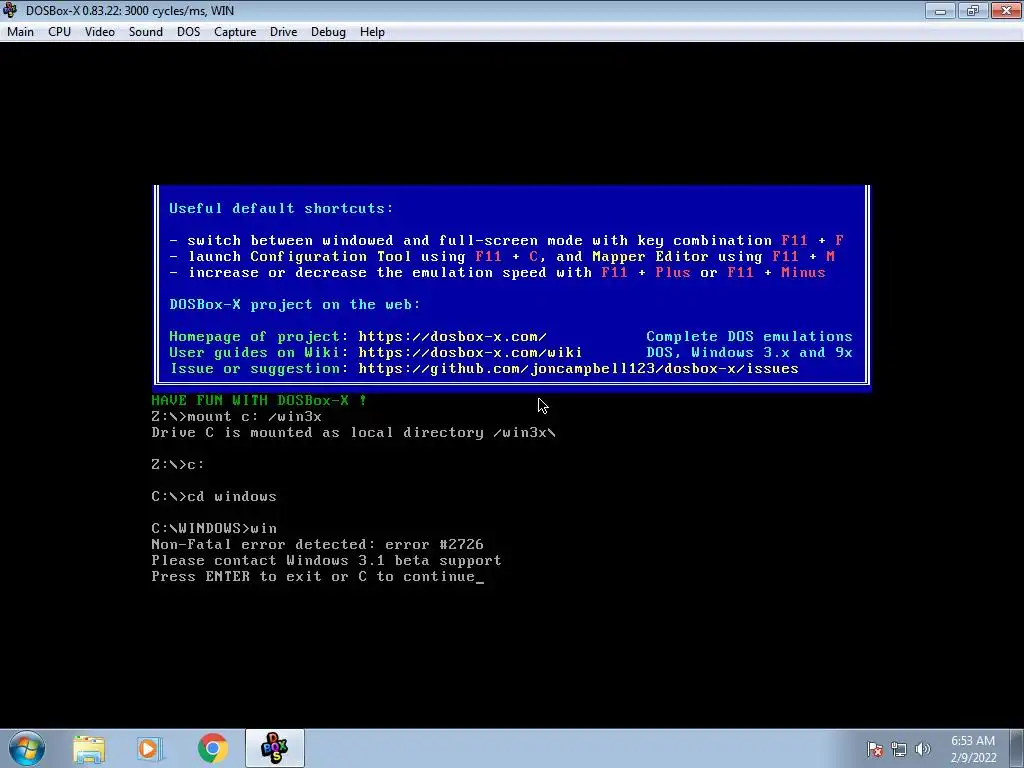Click 'DOSBox-X project on the web:' heading
This screenshot has height=768, width=1024.
295,304
